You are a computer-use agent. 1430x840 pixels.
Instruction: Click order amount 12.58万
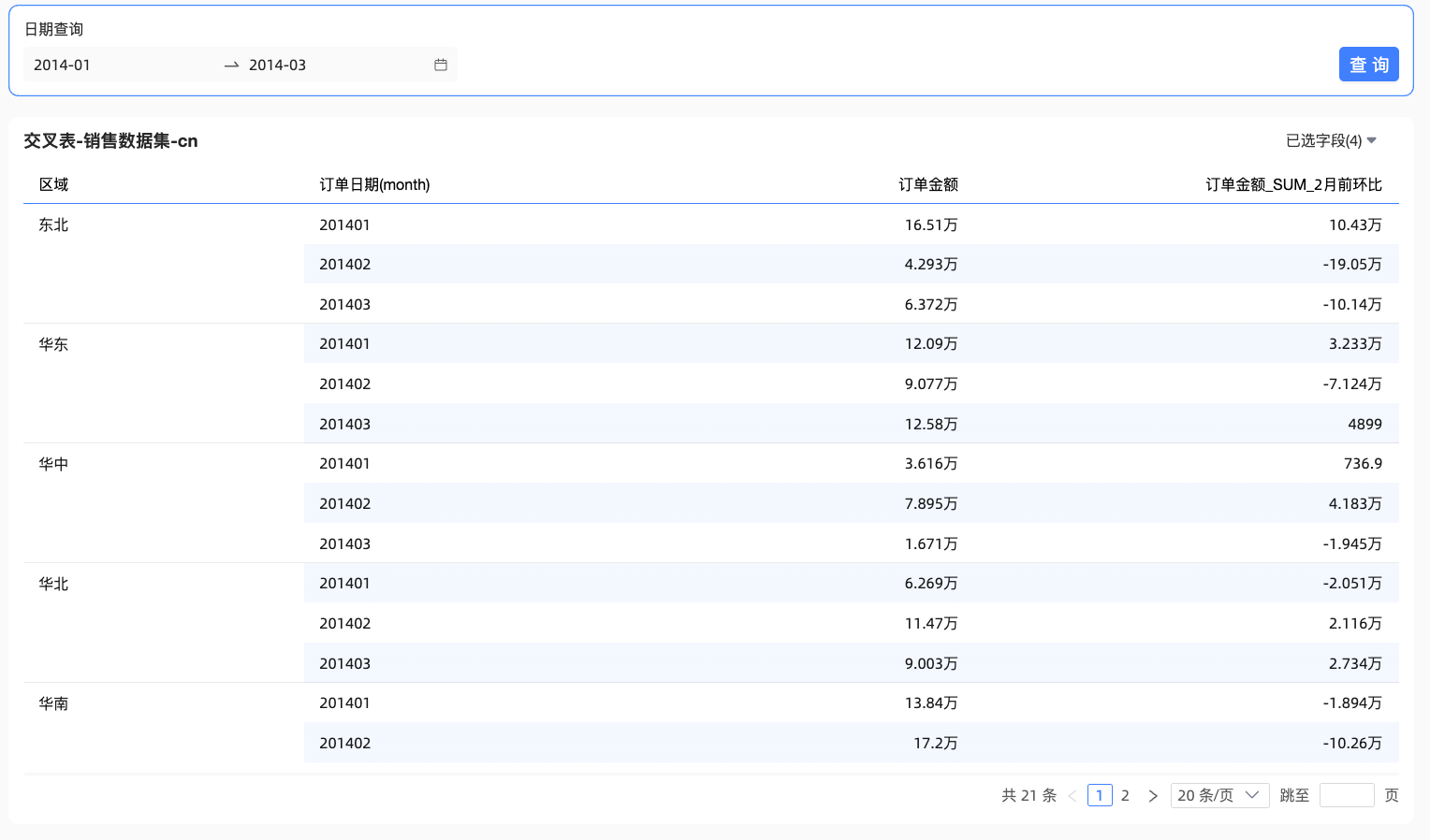point(931,424)
